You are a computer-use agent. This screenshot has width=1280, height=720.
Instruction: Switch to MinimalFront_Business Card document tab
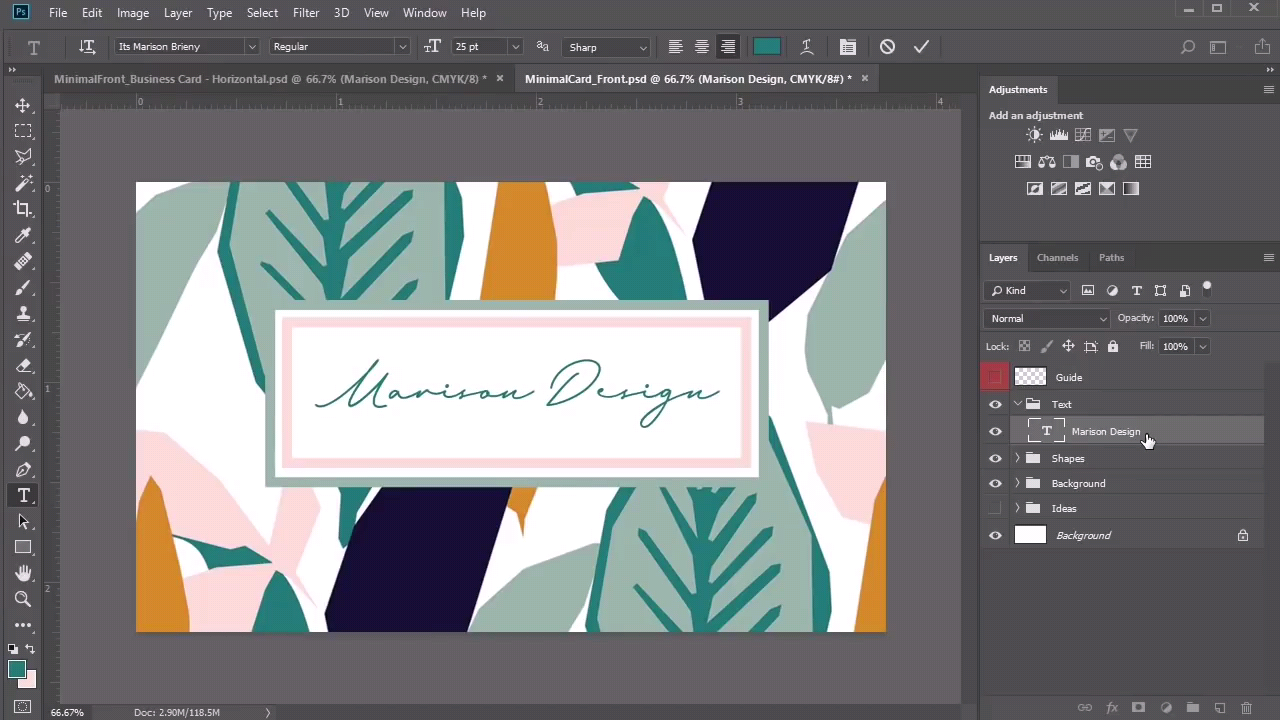pyautogui.click(x=270, y=78)
